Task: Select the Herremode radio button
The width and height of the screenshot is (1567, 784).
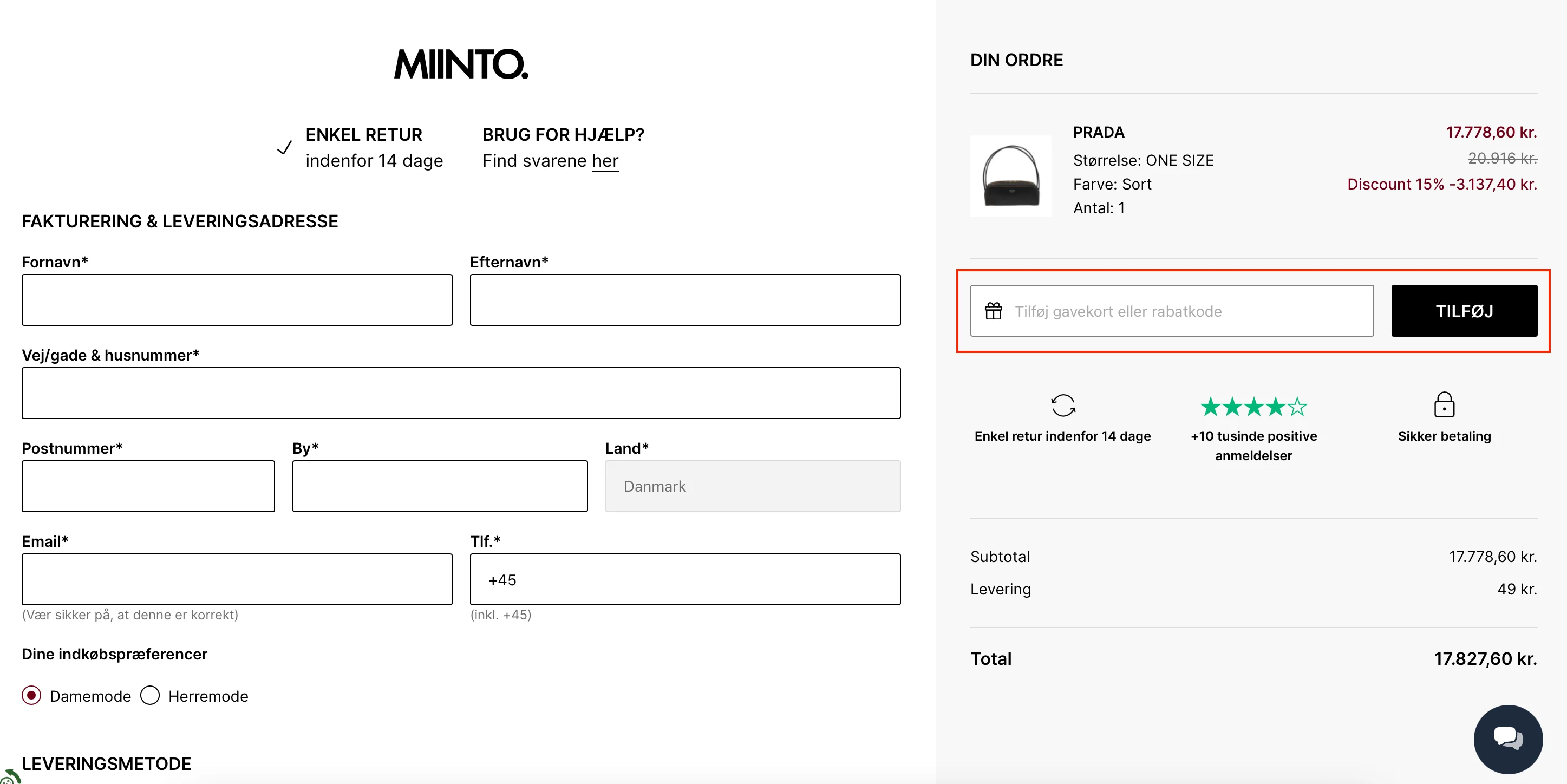Action: coord(149,695)
